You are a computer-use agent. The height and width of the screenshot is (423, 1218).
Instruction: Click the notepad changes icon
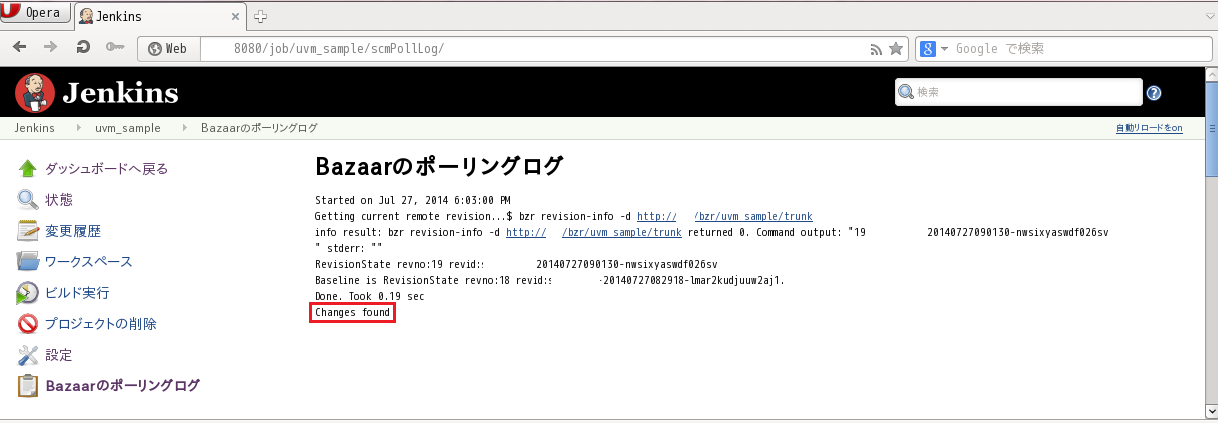28,231
